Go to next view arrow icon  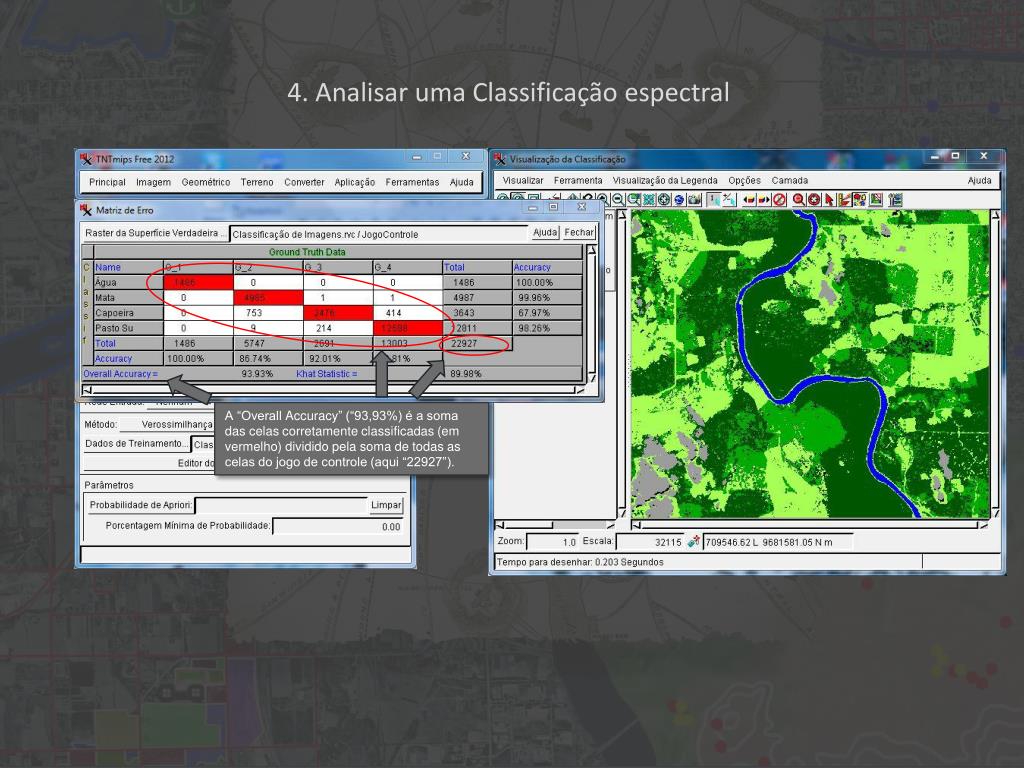click(x=763, y=199)
